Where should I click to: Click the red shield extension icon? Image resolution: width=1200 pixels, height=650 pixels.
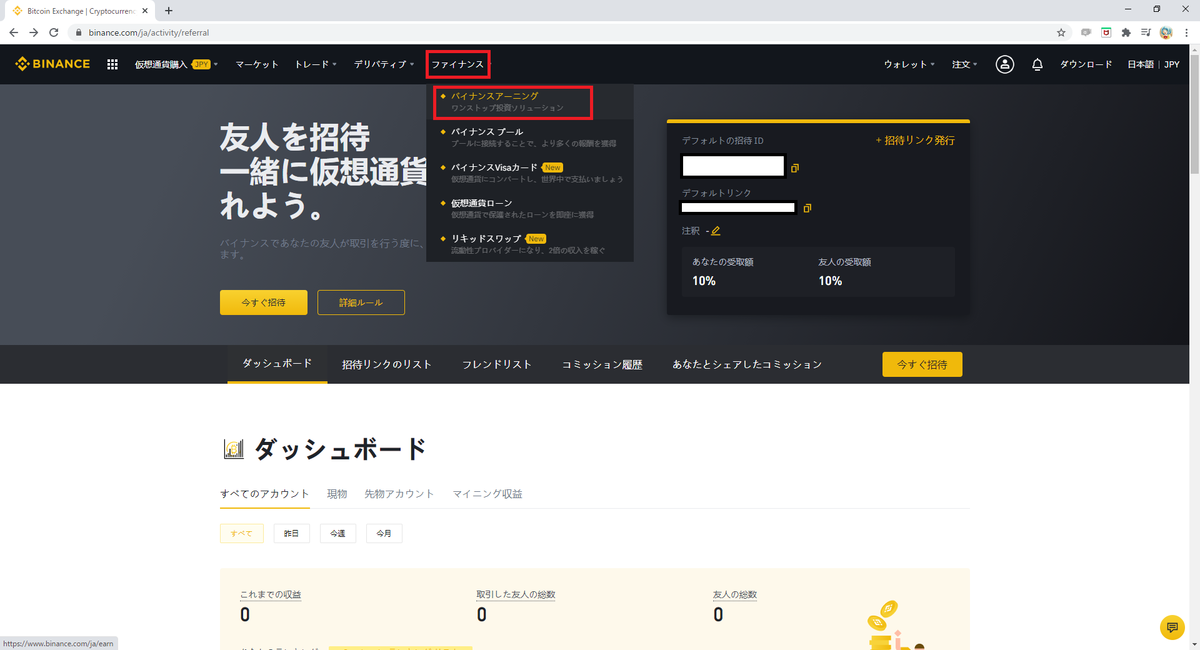(x=1106, y=32)
